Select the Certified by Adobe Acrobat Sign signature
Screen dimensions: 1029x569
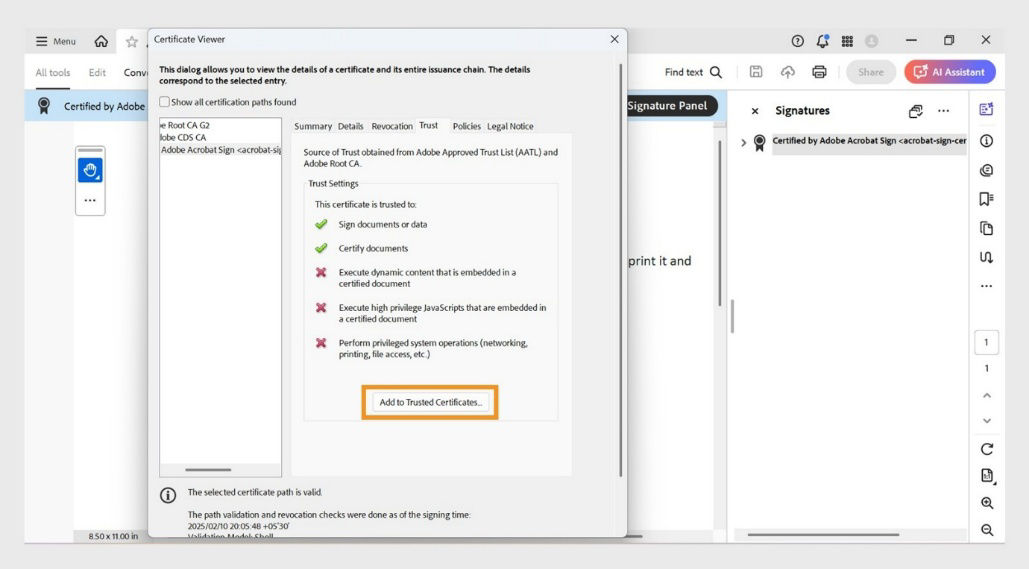(x=869, y=141)
